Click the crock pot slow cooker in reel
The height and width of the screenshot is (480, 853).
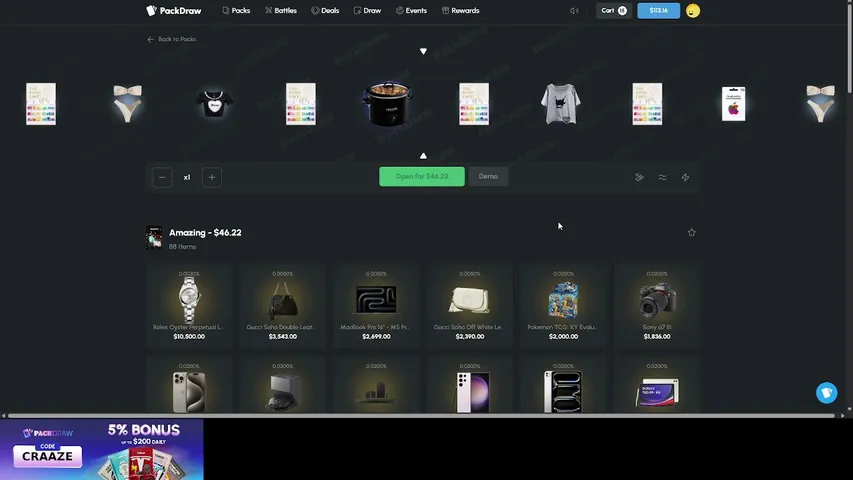pyautogui.click(x=387, y=103)
